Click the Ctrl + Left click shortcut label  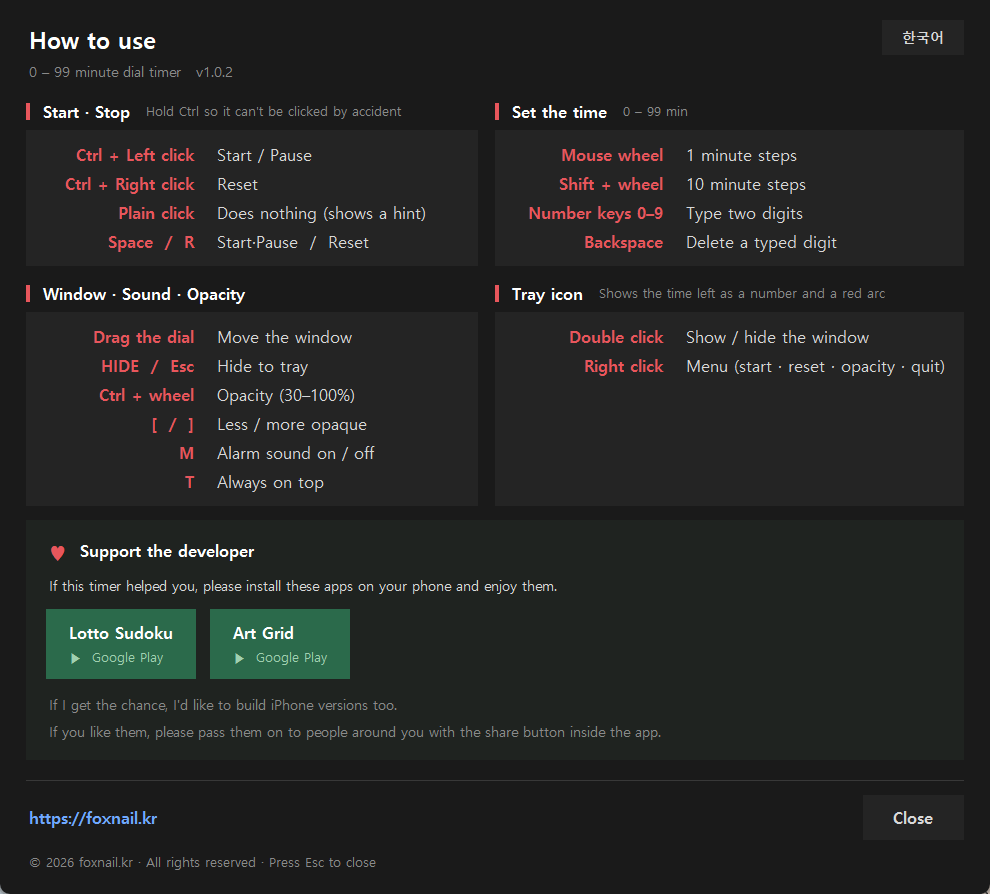135,155
